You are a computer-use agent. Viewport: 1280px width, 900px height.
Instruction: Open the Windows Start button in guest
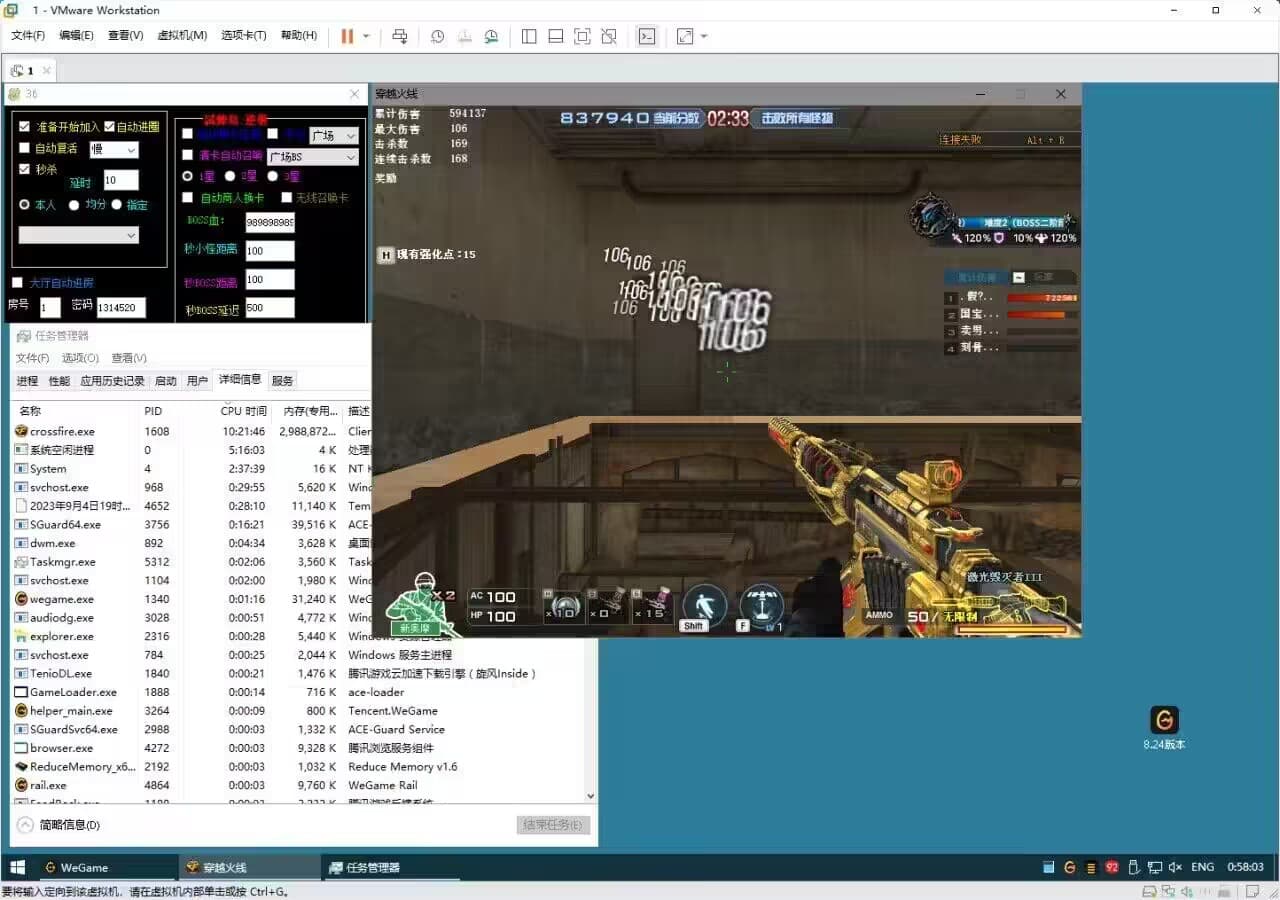pyautogui.click(x=17, y=867)
